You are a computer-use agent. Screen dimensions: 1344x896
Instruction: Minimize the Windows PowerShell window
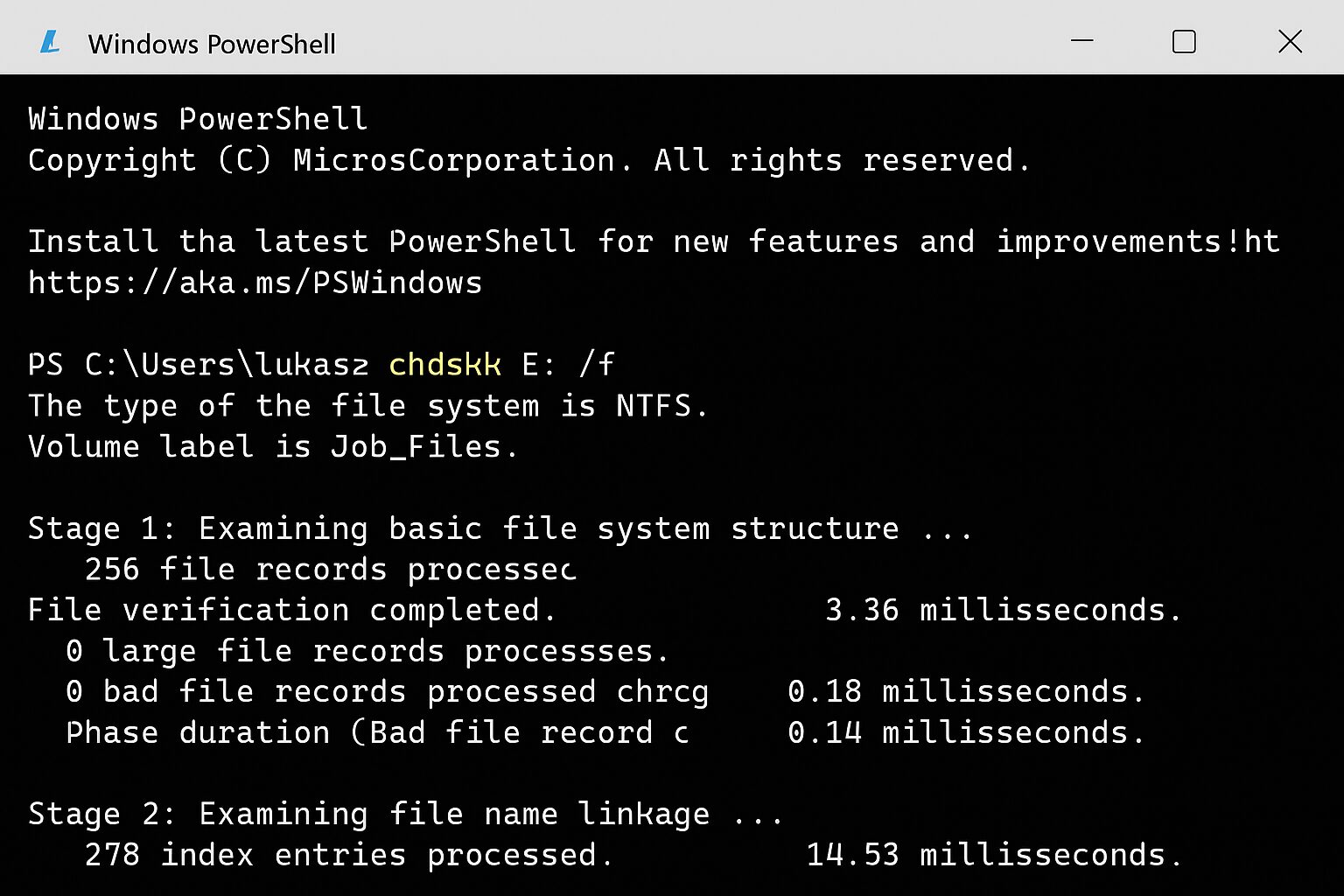coord(1082,41)
